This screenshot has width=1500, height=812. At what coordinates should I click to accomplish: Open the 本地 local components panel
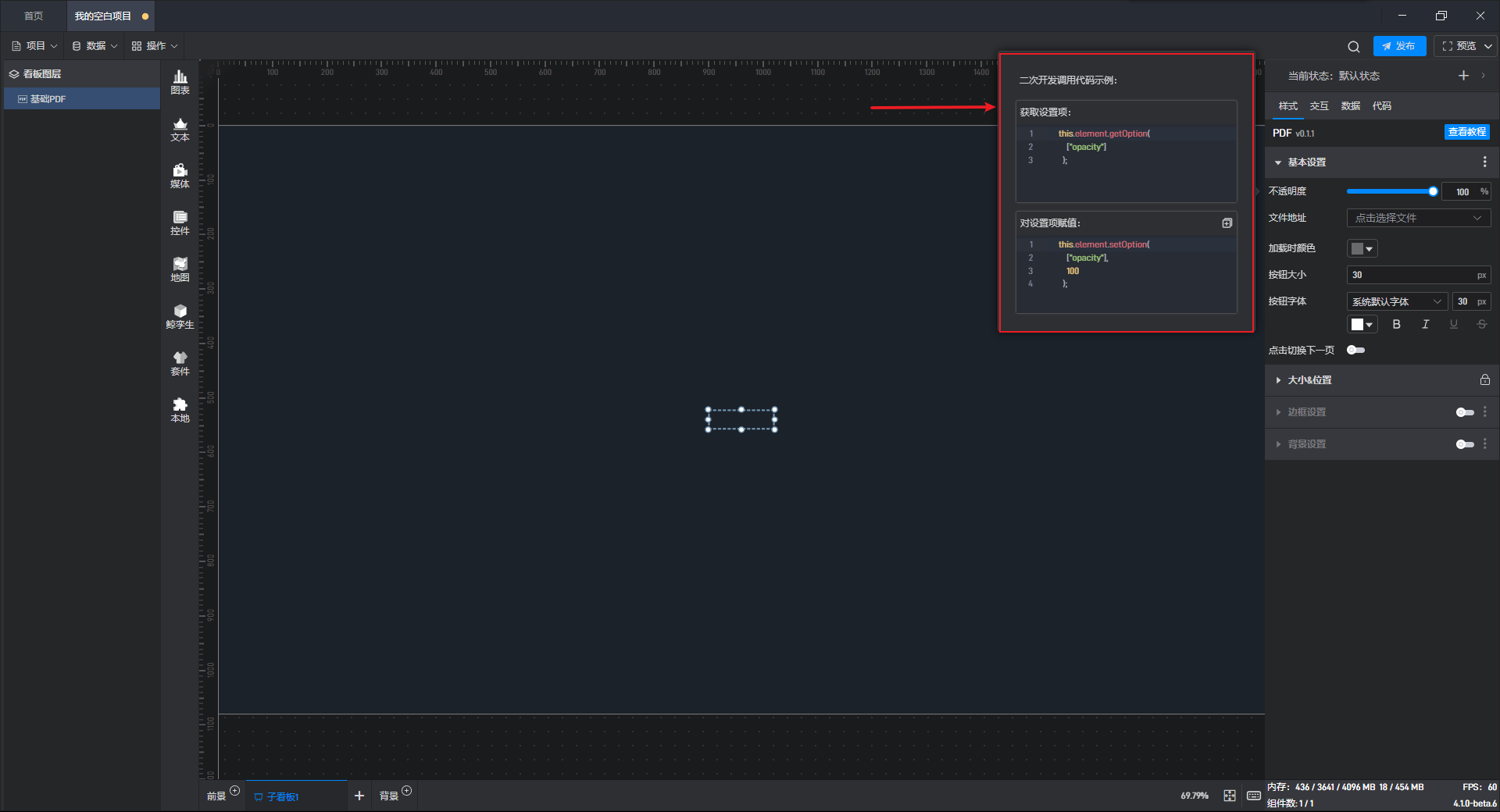point(180,410)
